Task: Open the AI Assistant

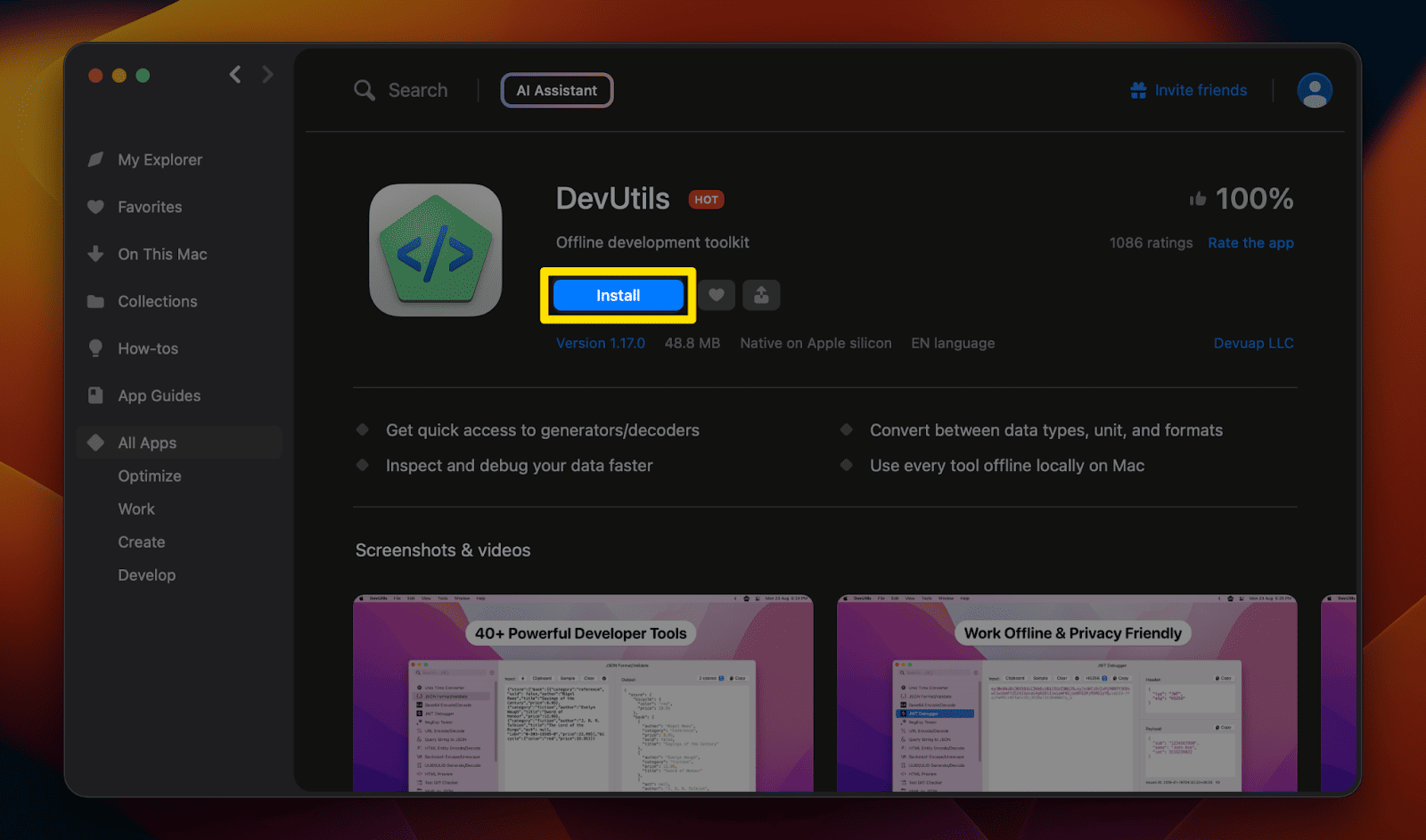Action: point(557,90)
